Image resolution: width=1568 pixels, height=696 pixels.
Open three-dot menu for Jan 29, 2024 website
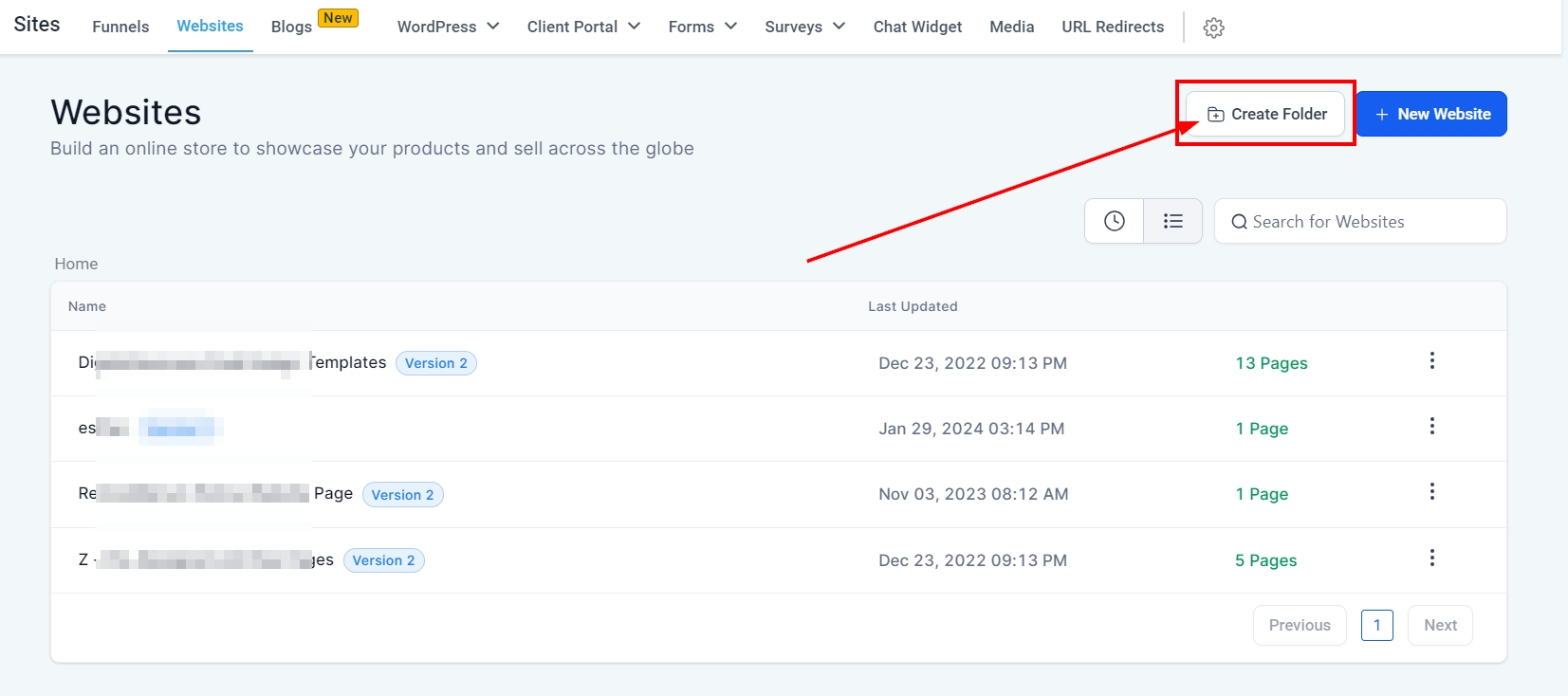coord(1431,427)
